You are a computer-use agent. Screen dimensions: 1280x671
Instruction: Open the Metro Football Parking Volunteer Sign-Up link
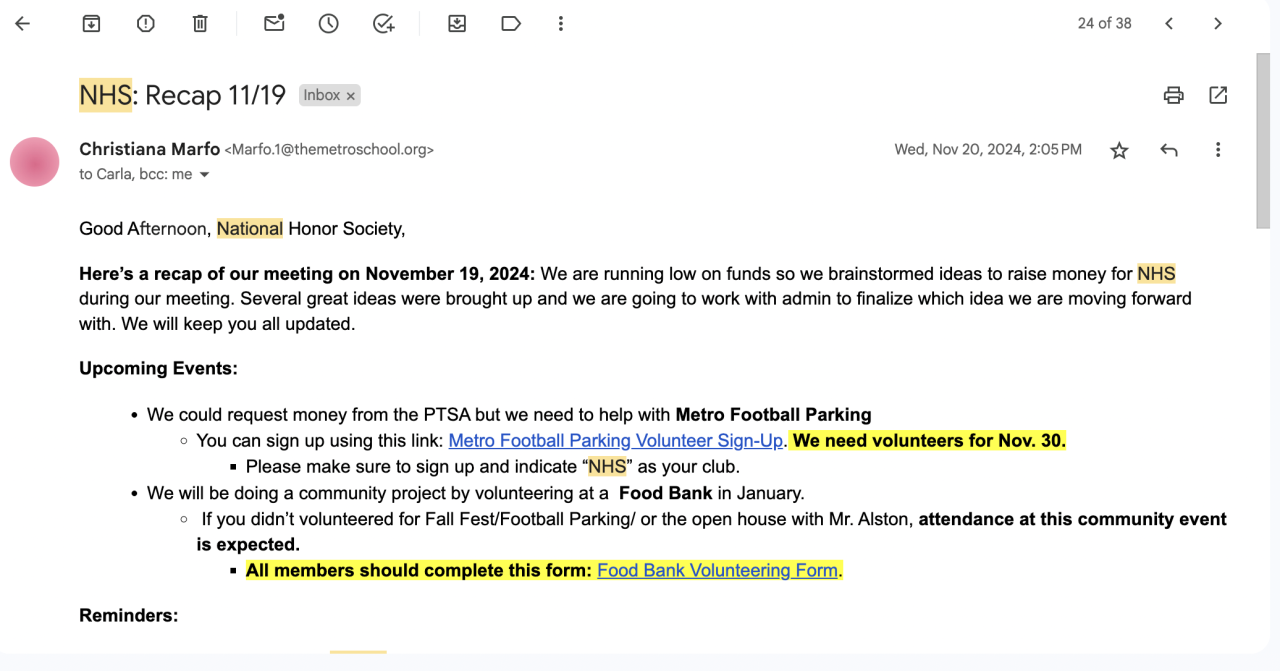point(615,440)
